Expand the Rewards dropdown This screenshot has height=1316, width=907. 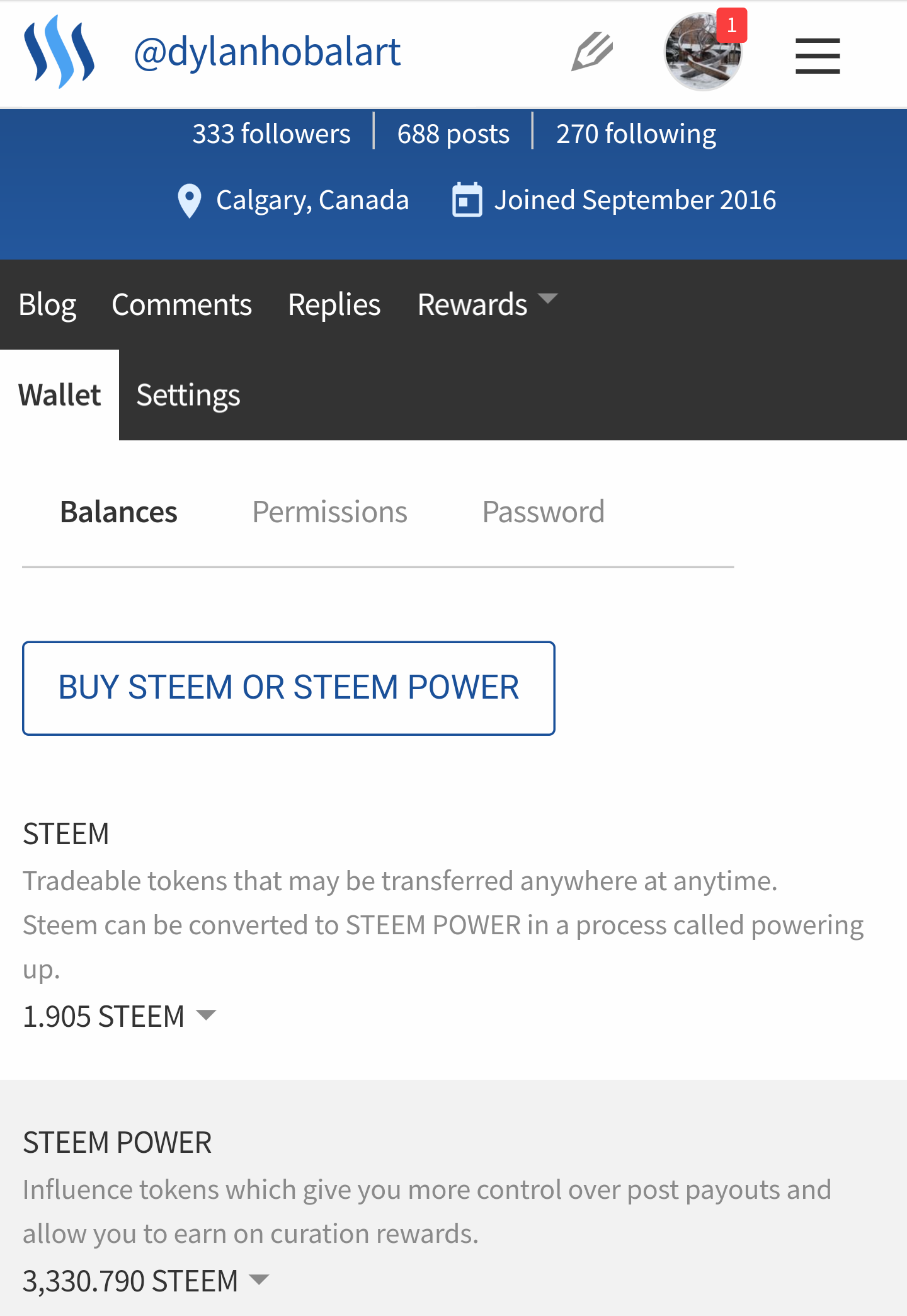(x=486, y=304)
